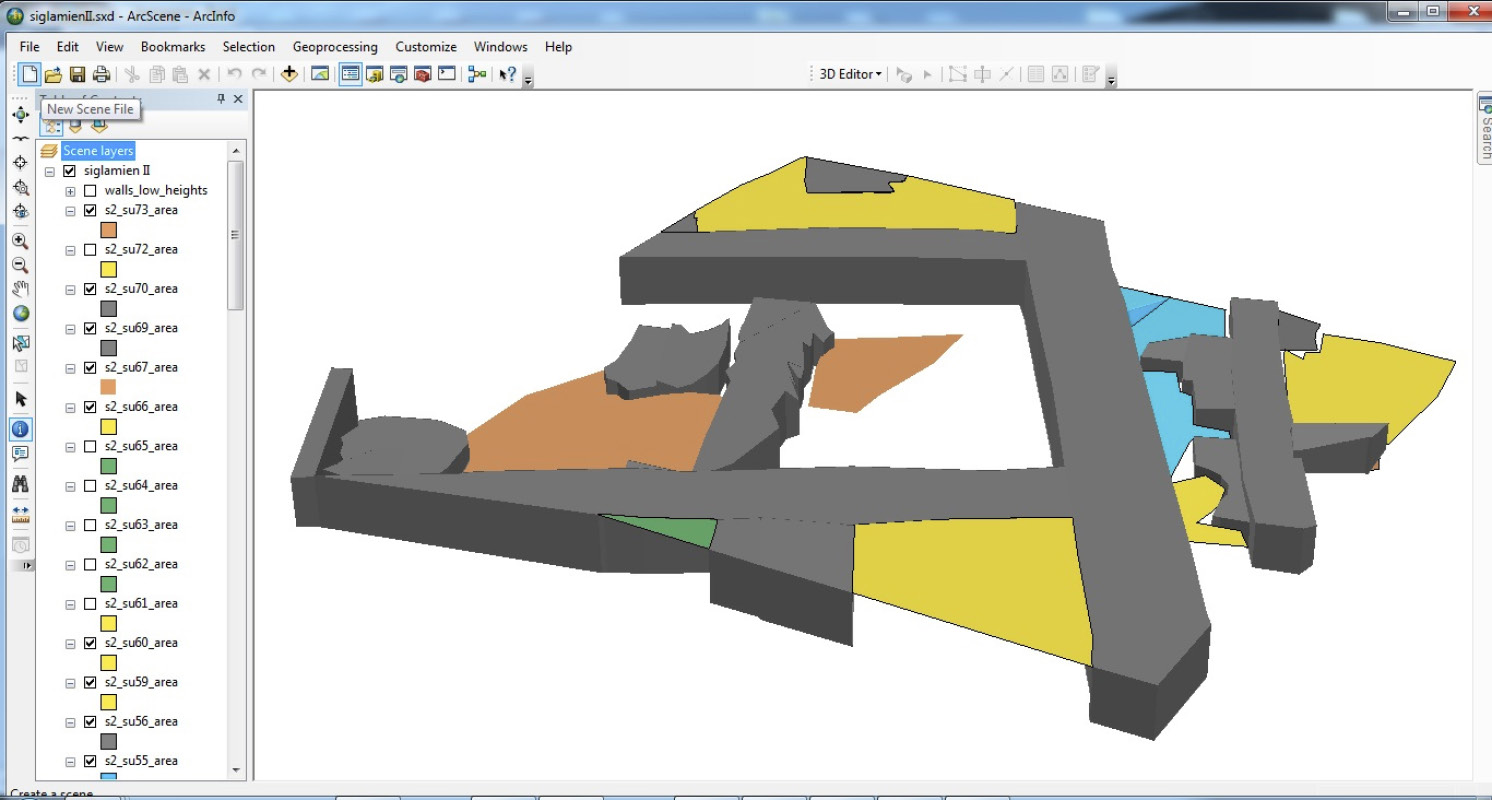Open the Customize menu
This screenshot has height=800, width=1492.
(x=426, y=47)
